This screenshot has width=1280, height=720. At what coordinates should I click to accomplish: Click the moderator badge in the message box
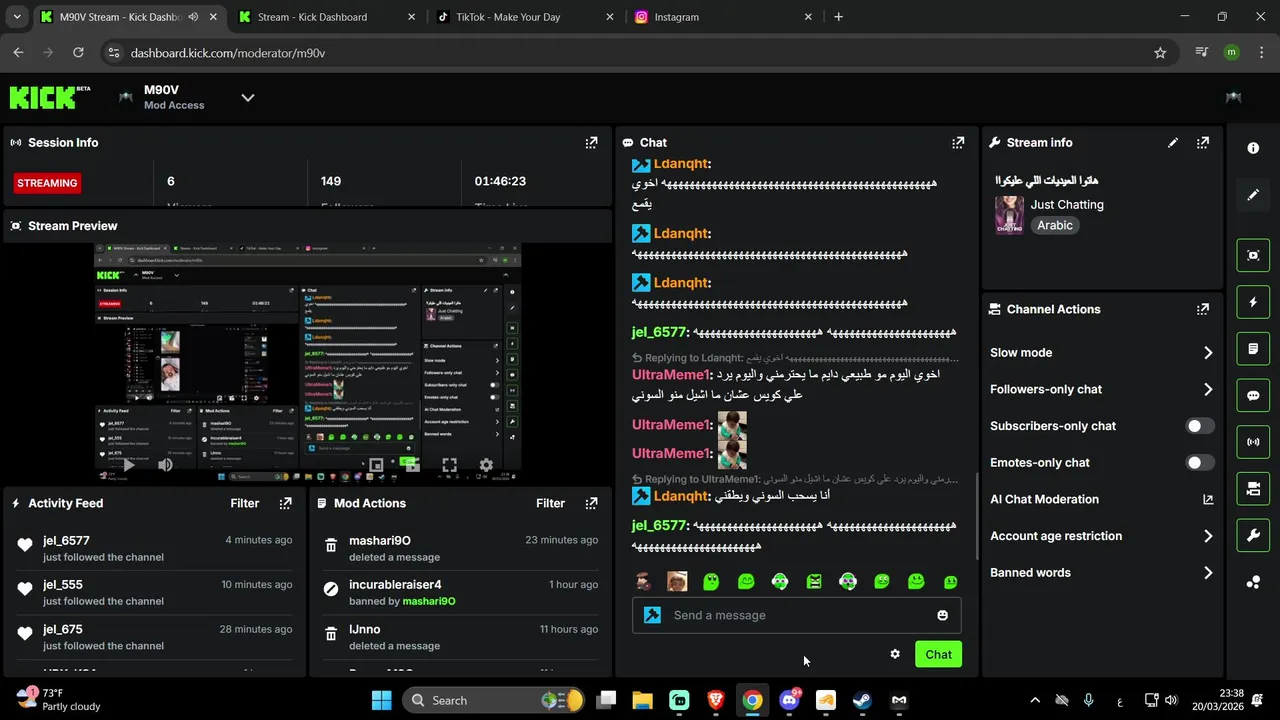(x=653, y=615)
